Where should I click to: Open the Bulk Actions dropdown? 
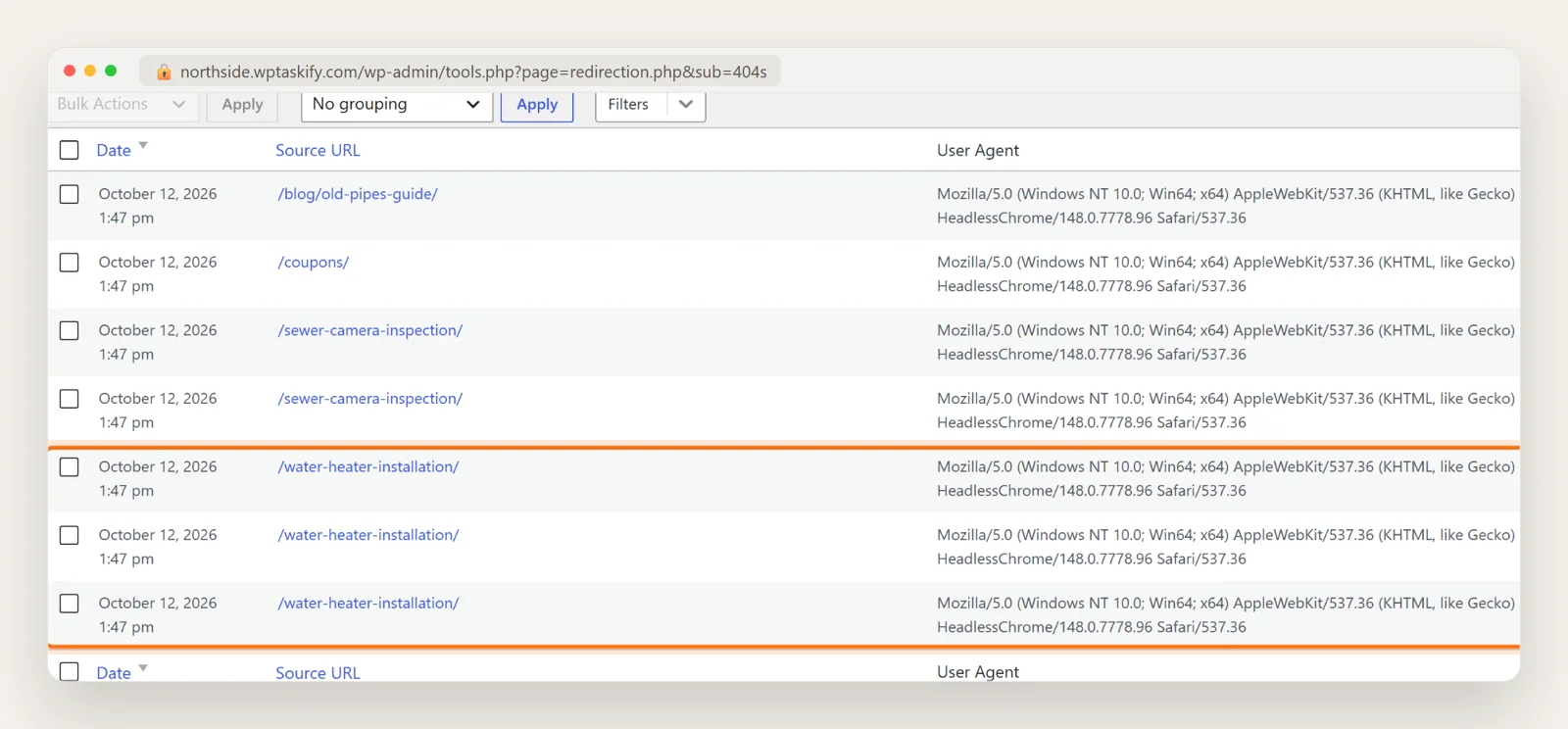tap(122, 105)
